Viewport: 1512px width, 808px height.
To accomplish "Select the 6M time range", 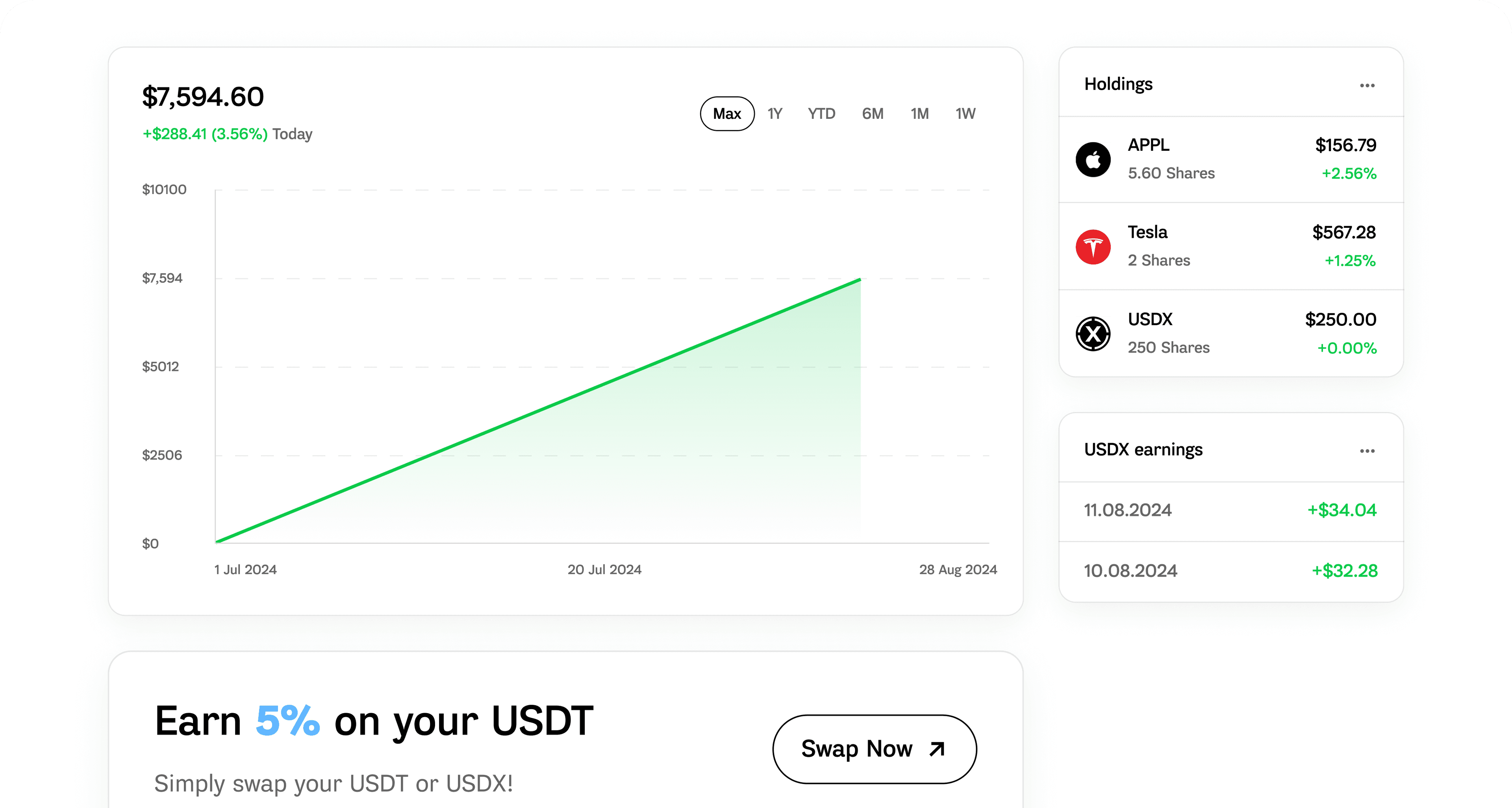I will click(x=873, y=114).
